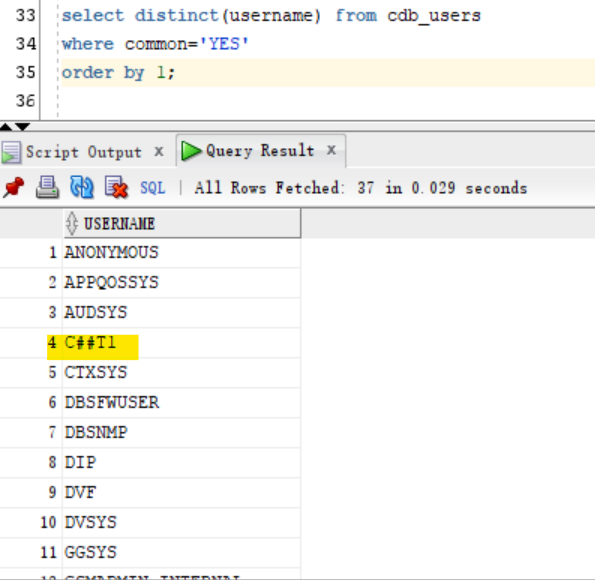Click 'cdb_users' in the SQL editor
The width and height of the screenshot is (595, 580).
434,16
